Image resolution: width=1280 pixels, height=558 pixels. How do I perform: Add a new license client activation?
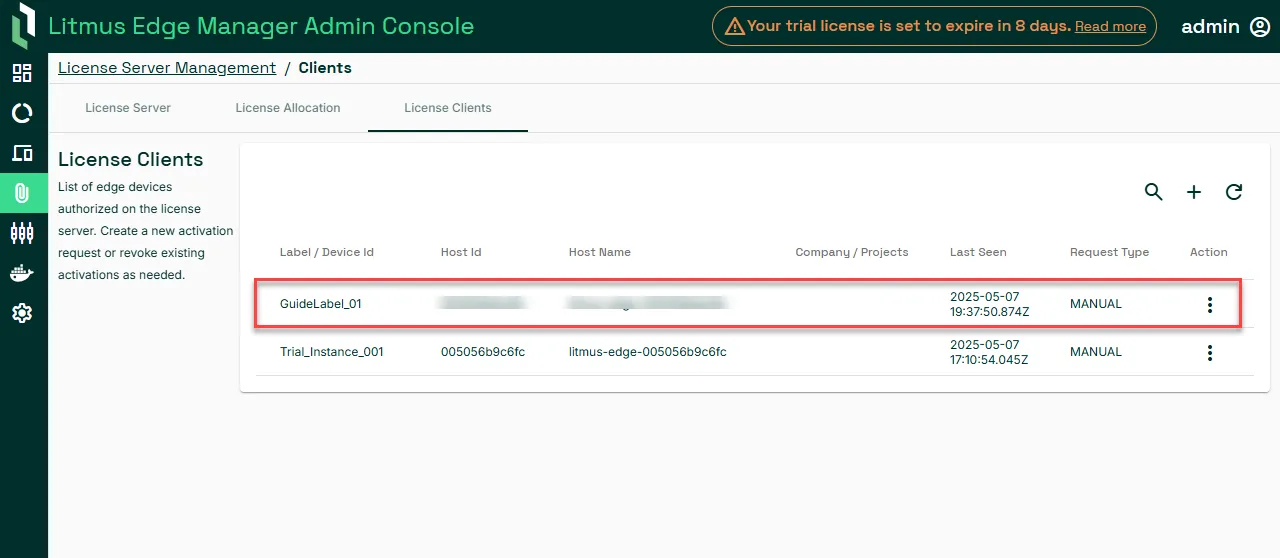(x=1194, y=192)
